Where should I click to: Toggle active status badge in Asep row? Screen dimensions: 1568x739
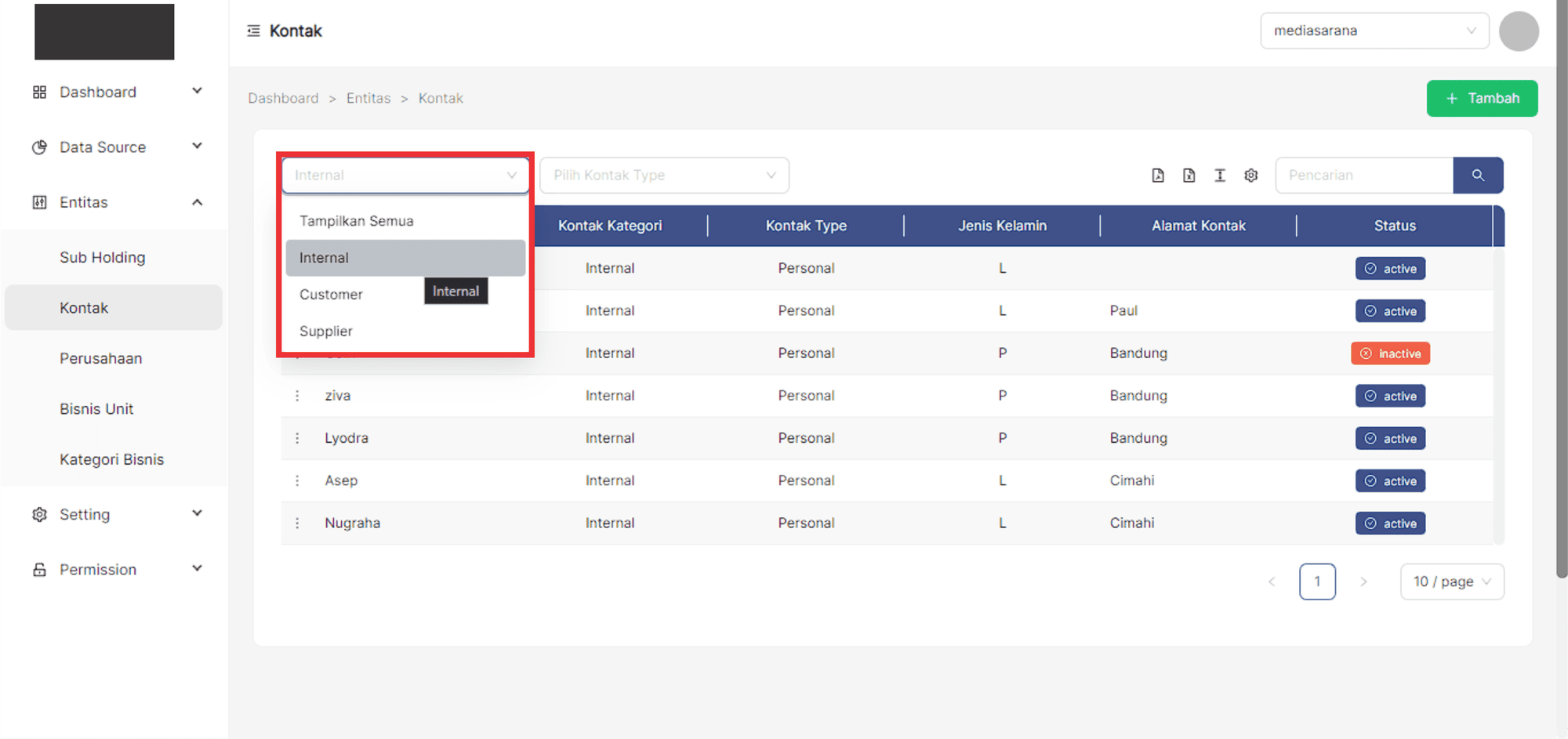pos(1390,480)
